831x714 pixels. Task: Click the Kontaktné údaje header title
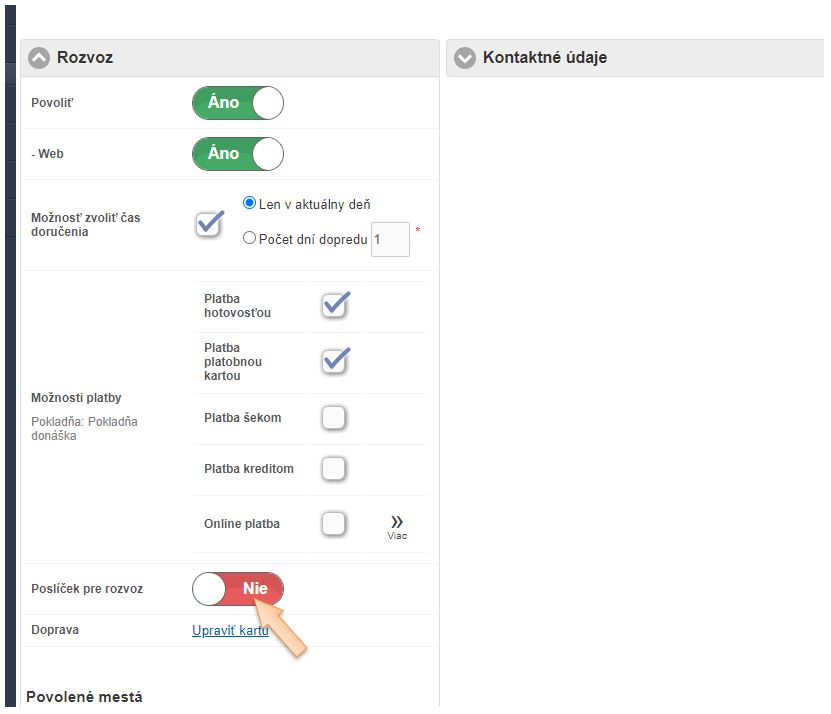(x=544, y=58)
